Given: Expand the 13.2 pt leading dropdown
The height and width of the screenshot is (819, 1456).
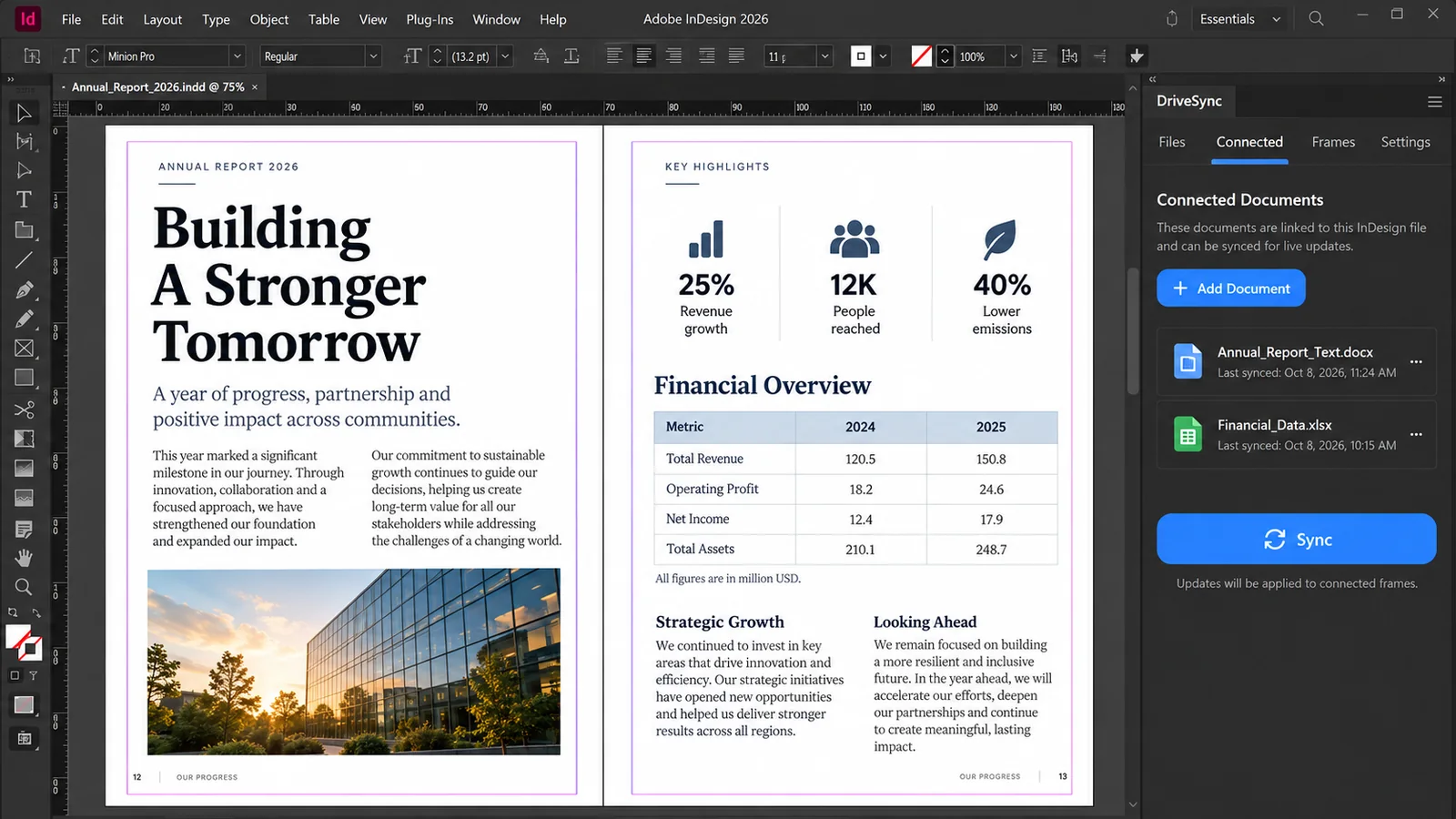Looking at the screenshot, I should click(x=505, y=56).
